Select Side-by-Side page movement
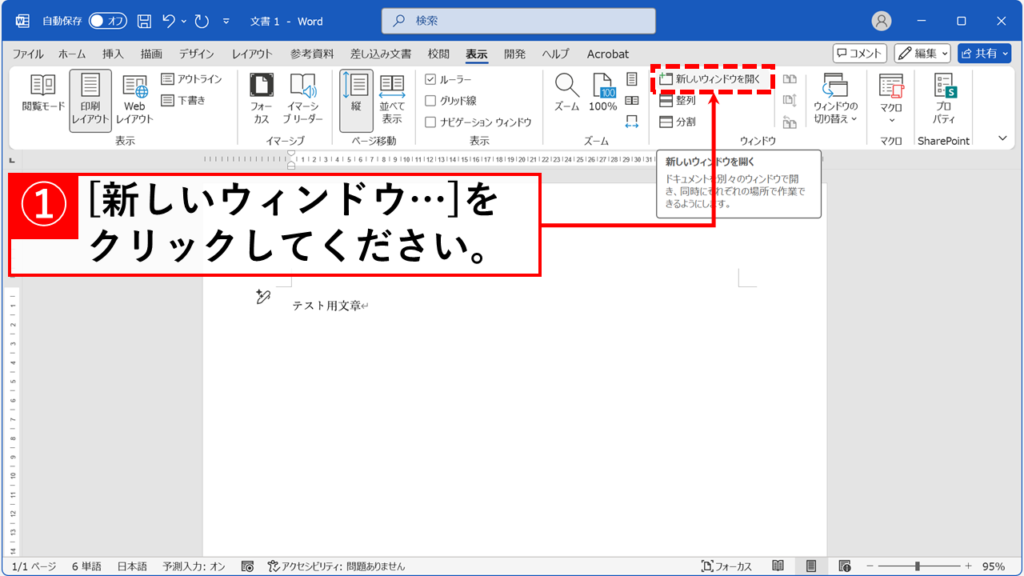 pos(391,98)
